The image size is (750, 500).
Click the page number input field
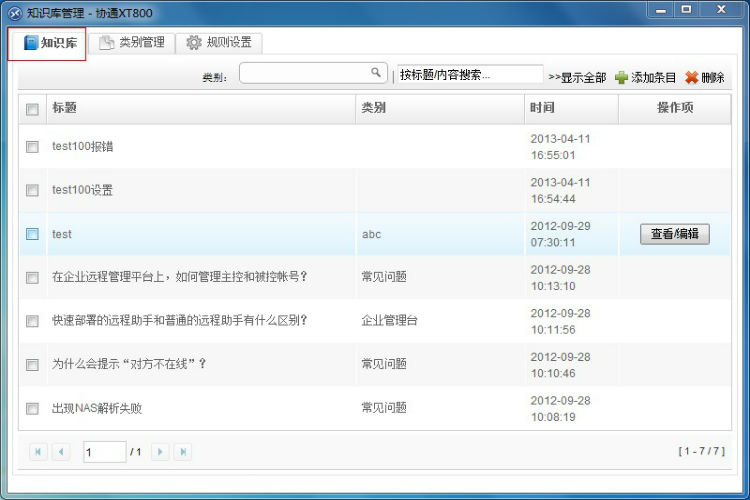pos(104,452)
